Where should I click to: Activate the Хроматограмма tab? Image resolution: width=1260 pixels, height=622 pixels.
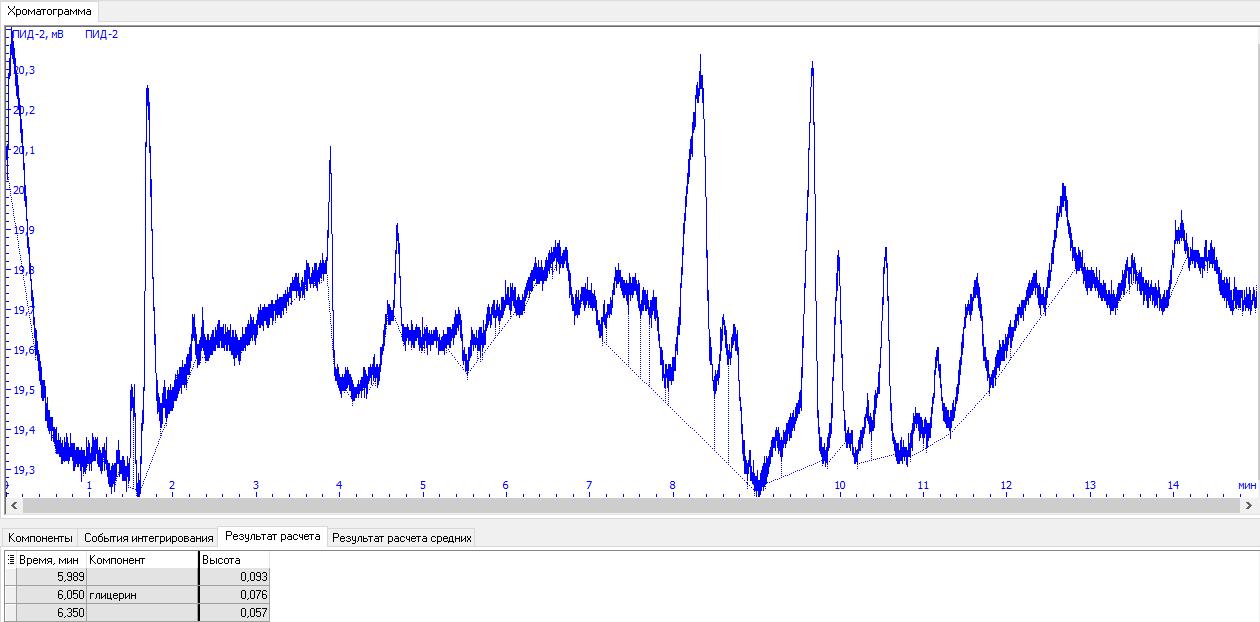[x=49, y=12]
